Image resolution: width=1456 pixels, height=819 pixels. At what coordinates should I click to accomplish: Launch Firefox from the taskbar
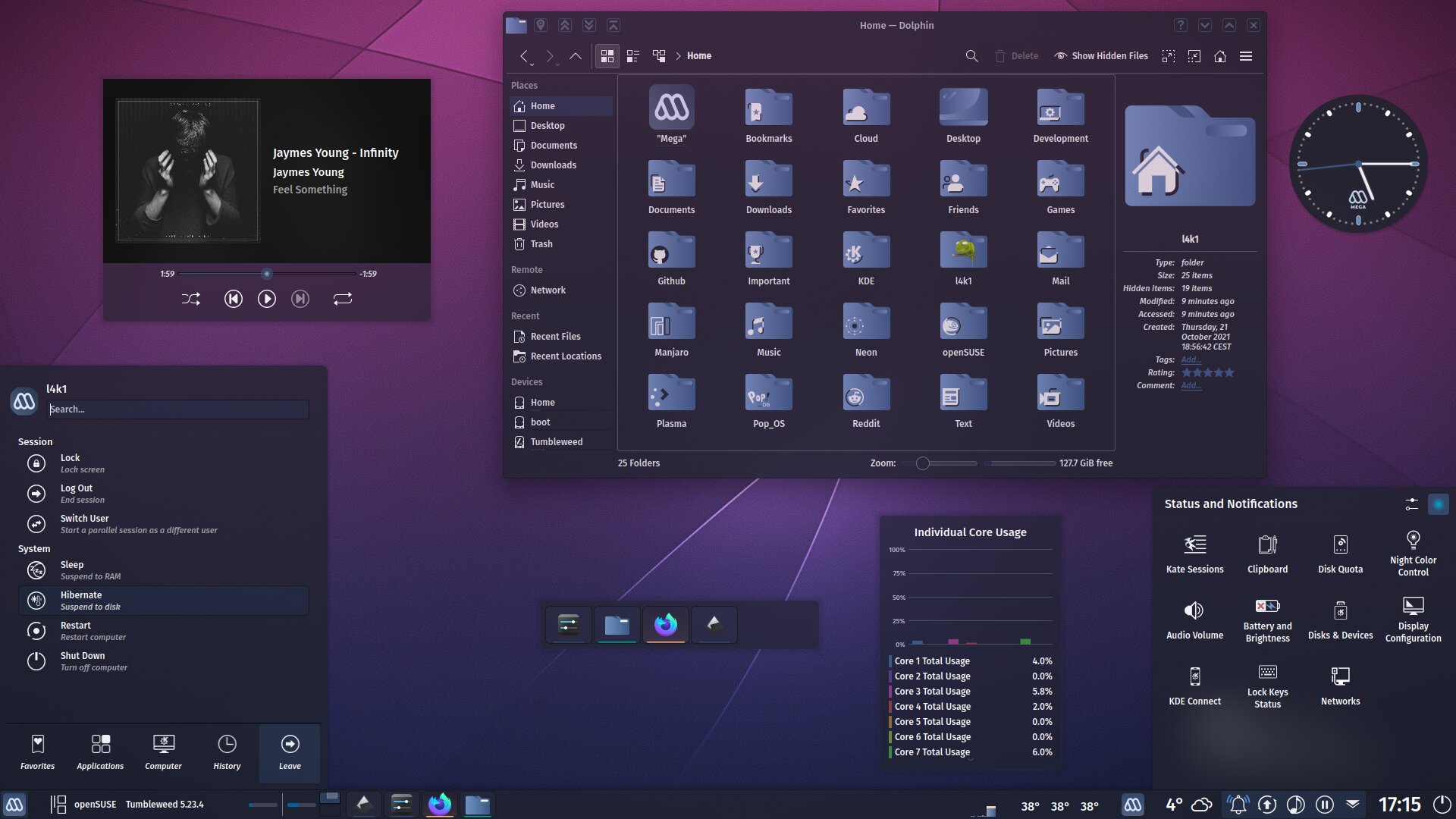(440, 804)
